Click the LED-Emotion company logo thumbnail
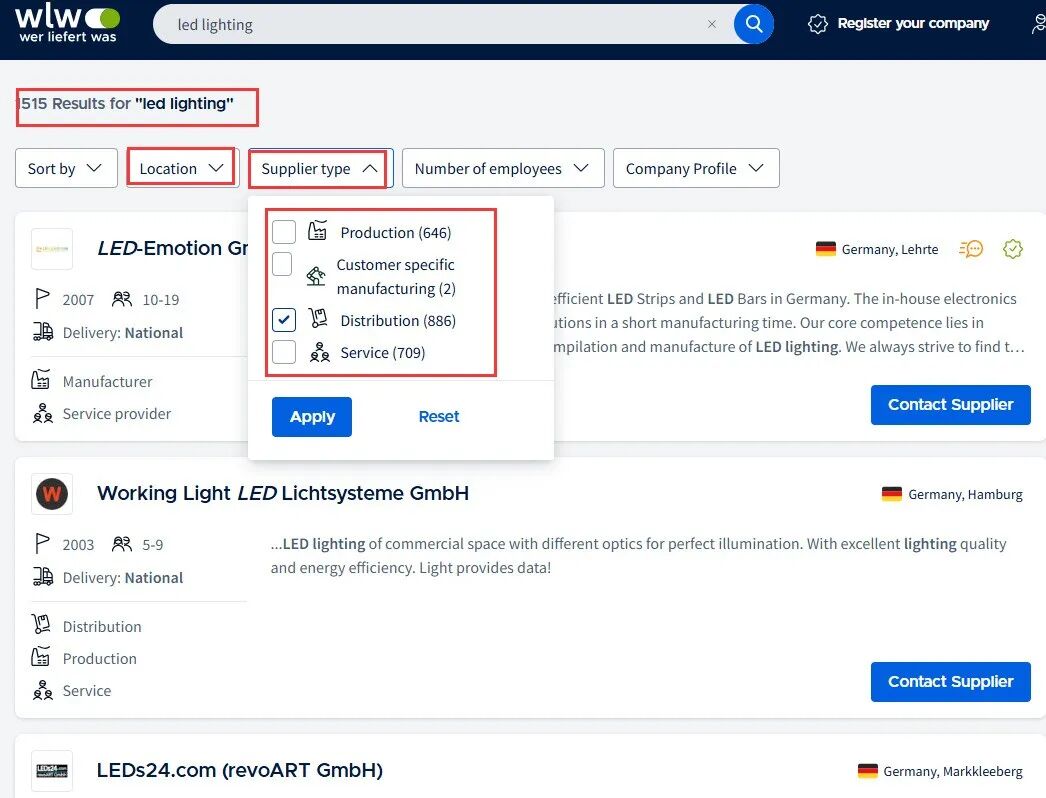Image resolution: width=1046 pixels, height=798 pixels. 52,249
